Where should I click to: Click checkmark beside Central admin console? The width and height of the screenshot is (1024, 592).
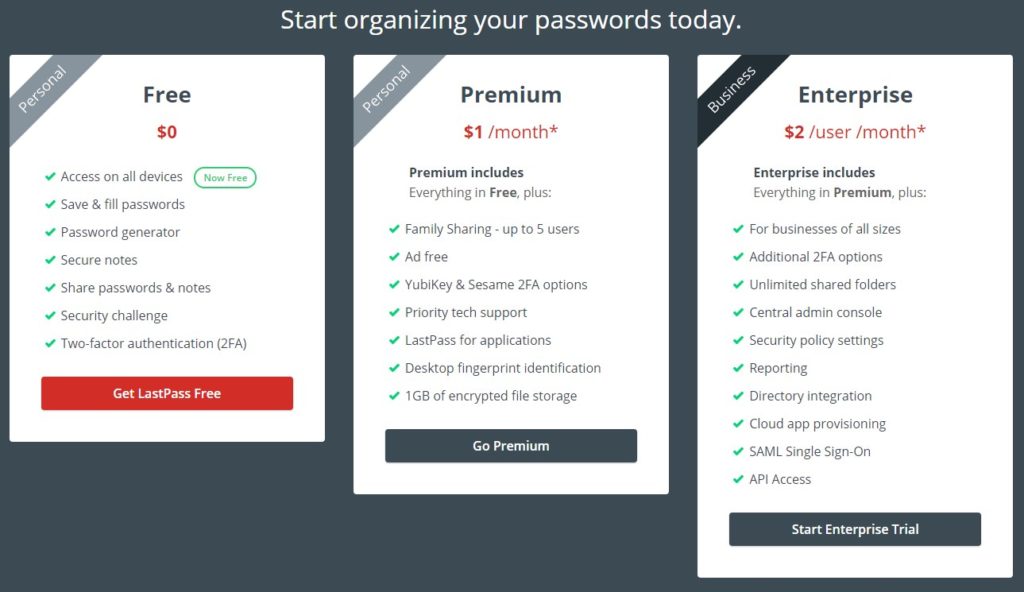[738, 312]
